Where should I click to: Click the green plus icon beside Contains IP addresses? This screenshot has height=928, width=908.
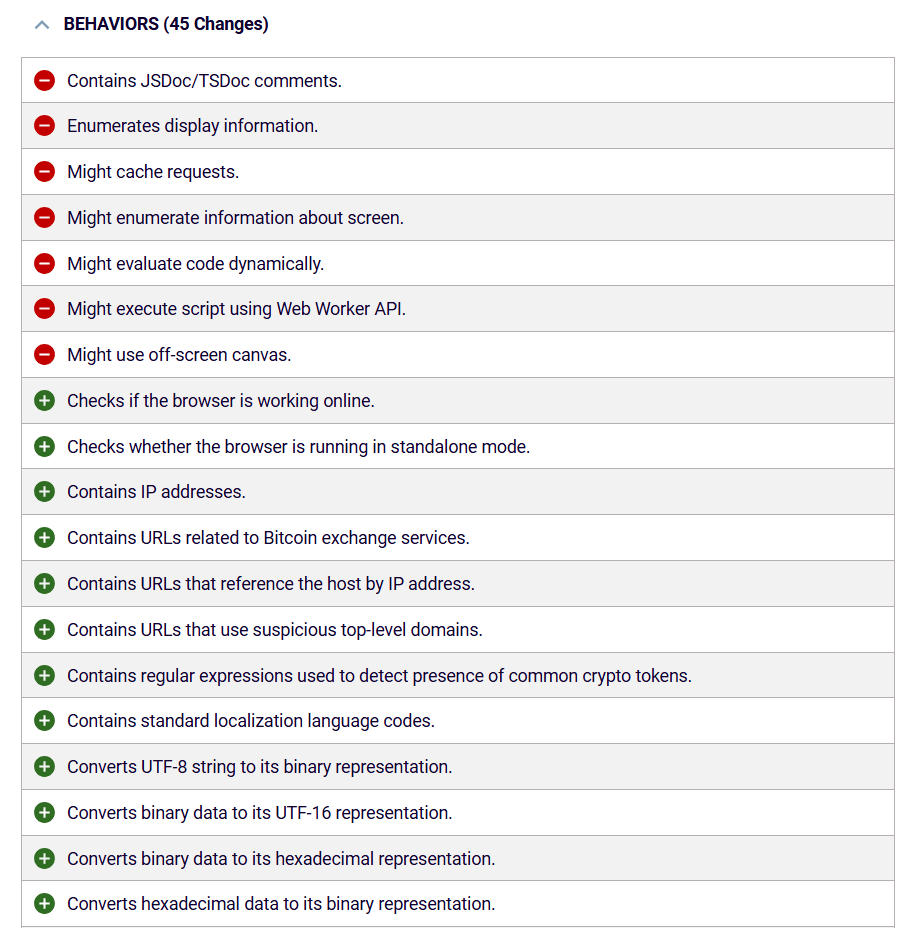pyautogui.click(x=44, y=491)
